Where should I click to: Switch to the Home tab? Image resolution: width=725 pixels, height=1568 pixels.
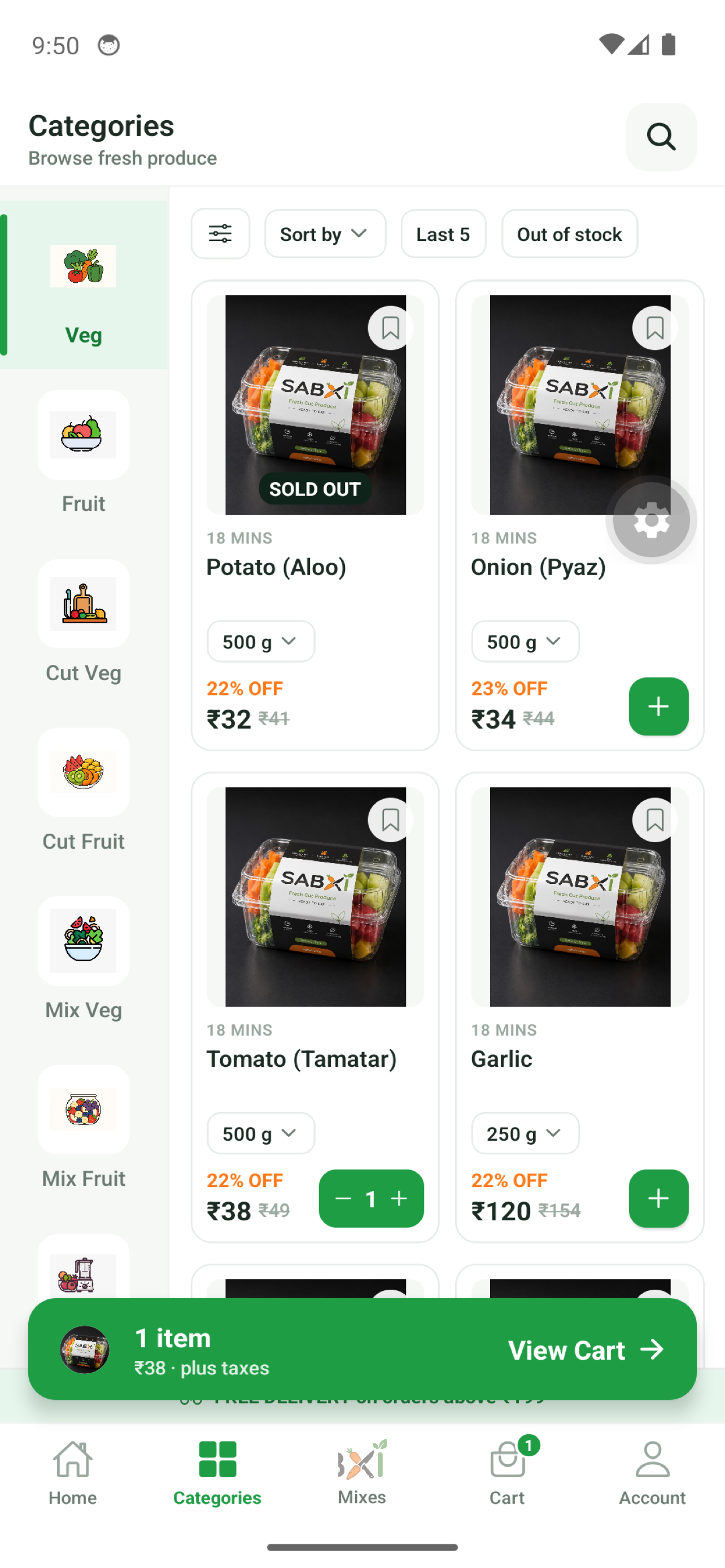(x=72, y=1473)
